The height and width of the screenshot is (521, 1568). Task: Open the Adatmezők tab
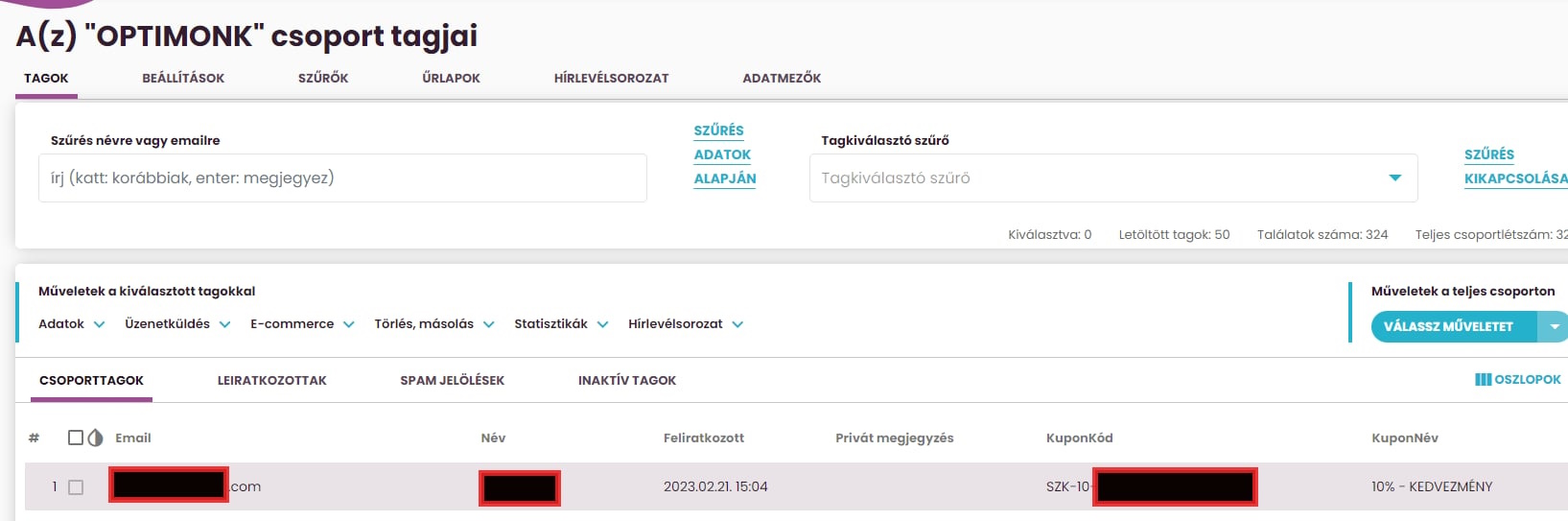pyautogui.click(x=782, y=79)
